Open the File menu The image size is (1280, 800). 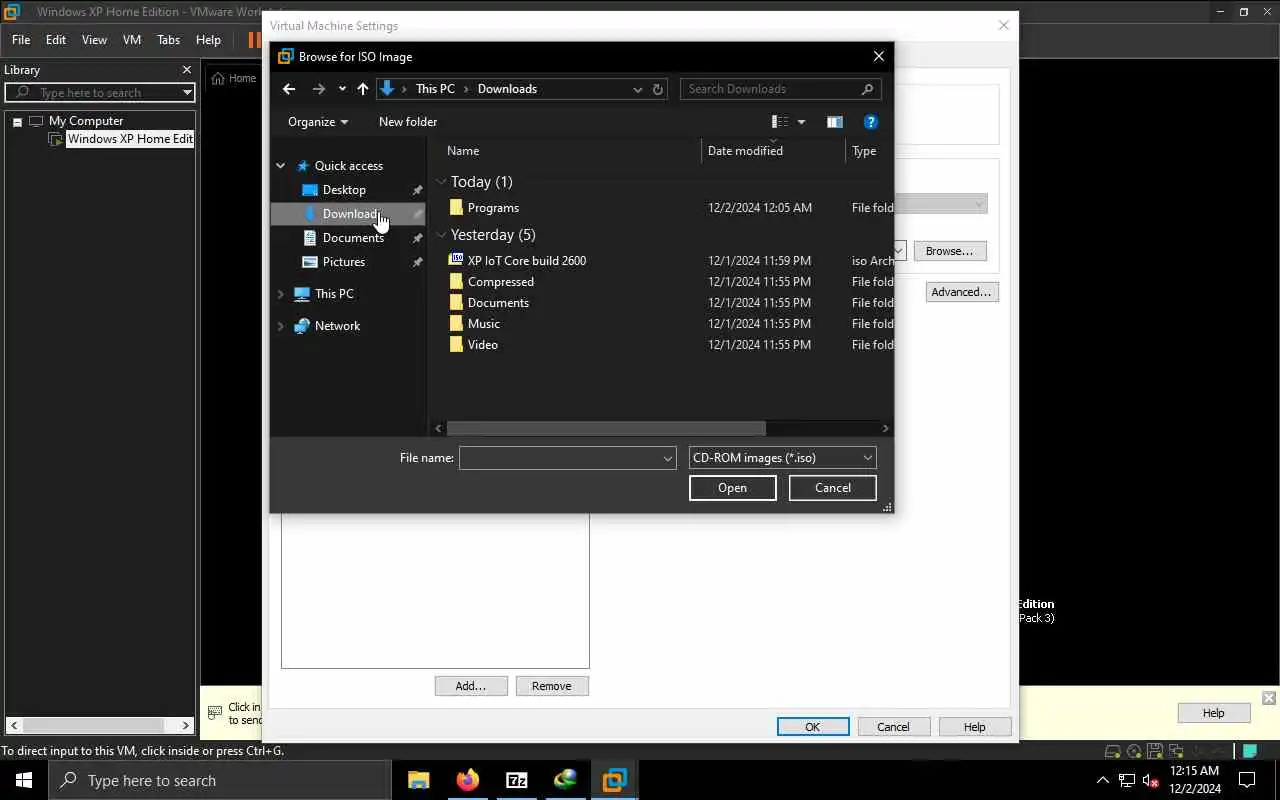(21, 40)
